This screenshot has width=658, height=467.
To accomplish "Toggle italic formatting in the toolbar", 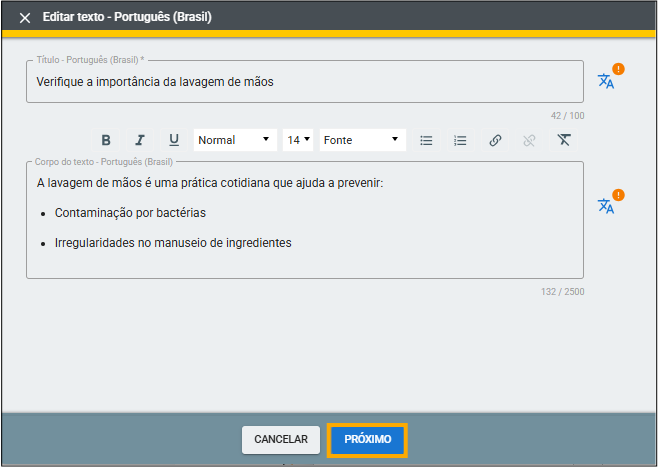I will (140, 140).
